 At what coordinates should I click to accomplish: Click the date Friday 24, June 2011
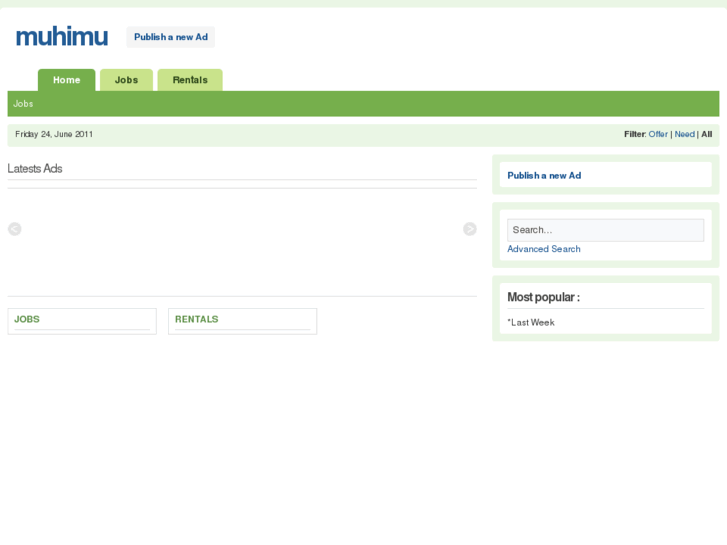[x=54, y=134]
